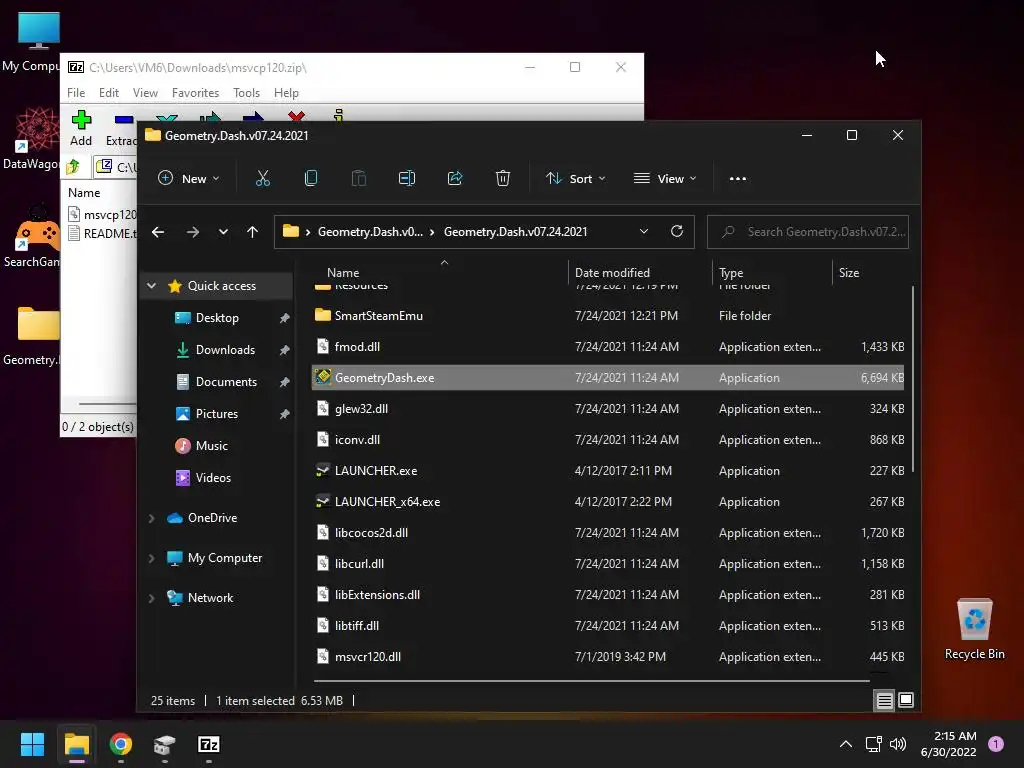Click the Search Geometry.Dash search box
This screenshot has width=1024, height=768.
click(808, 232)
